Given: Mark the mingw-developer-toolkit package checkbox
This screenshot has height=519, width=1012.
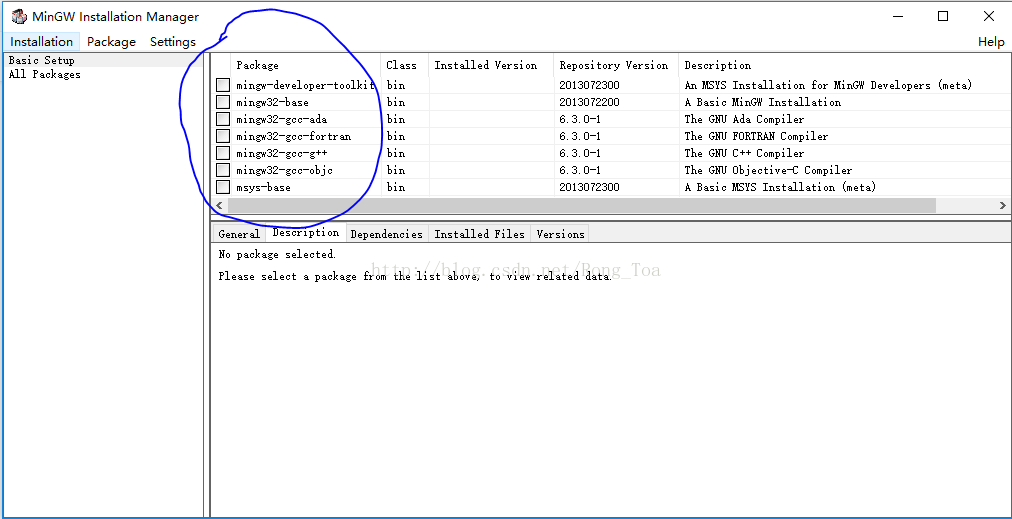Looking at the screenshot, I should coord(223,85).
